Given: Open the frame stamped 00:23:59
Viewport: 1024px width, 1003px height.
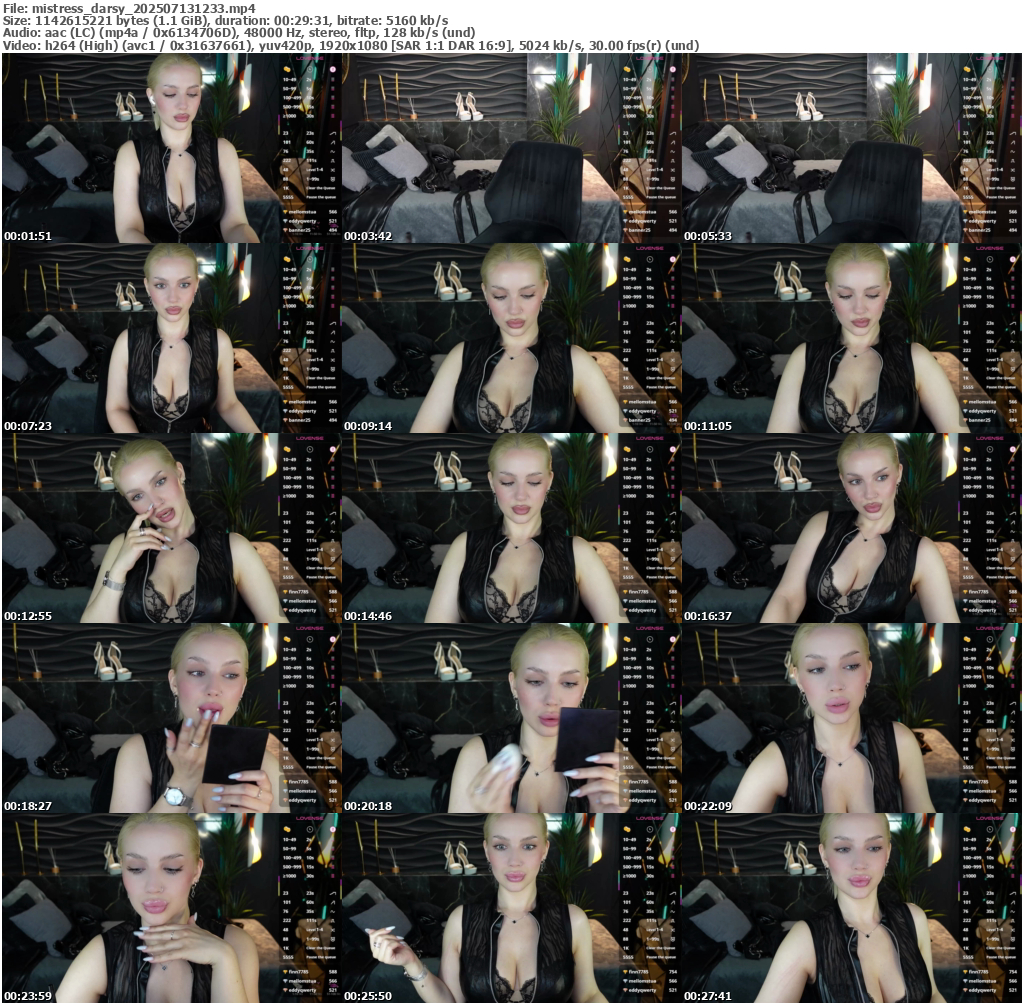Looking at the screenshot, I should point(172,908).
